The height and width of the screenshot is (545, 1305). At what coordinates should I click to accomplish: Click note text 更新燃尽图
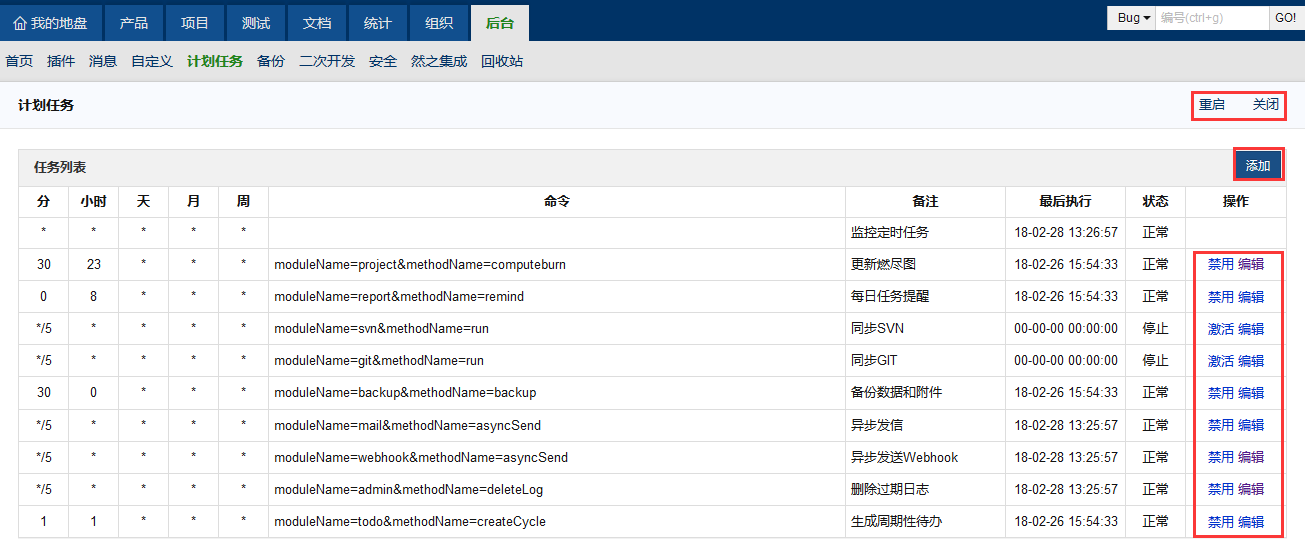[x=883, y=265]
